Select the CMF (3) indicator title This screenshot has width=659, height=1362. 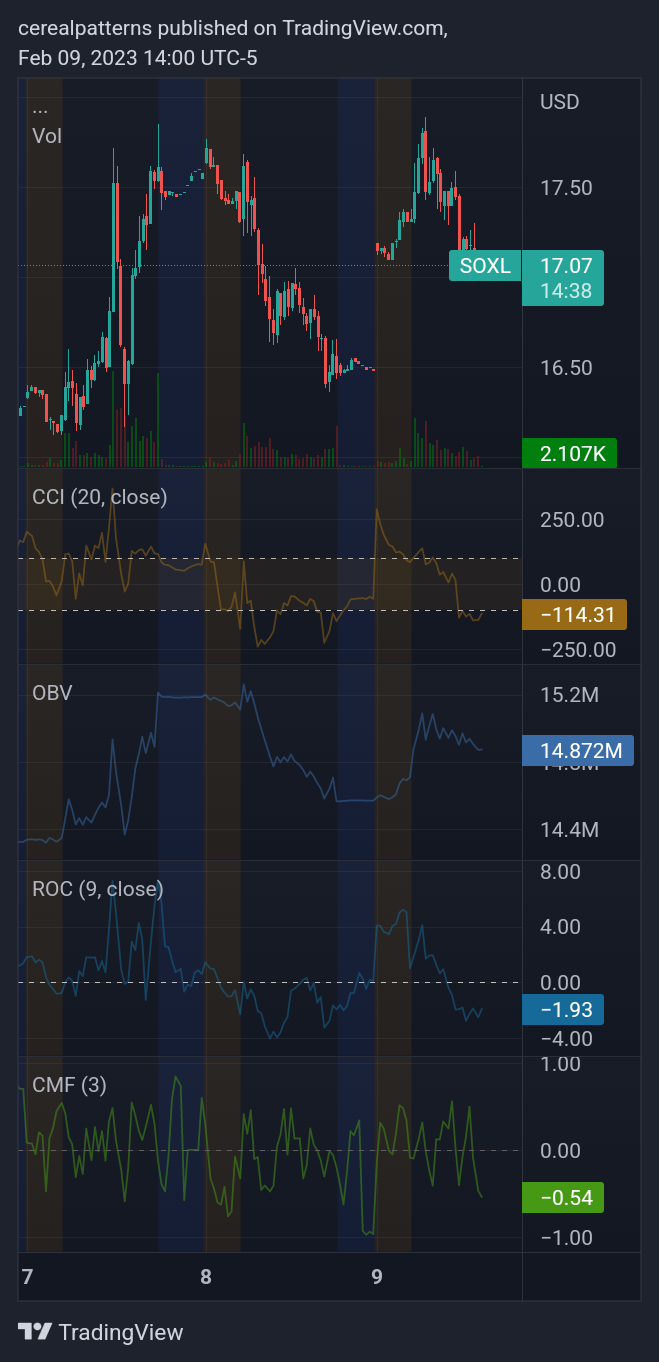(x=70, y=1085)
